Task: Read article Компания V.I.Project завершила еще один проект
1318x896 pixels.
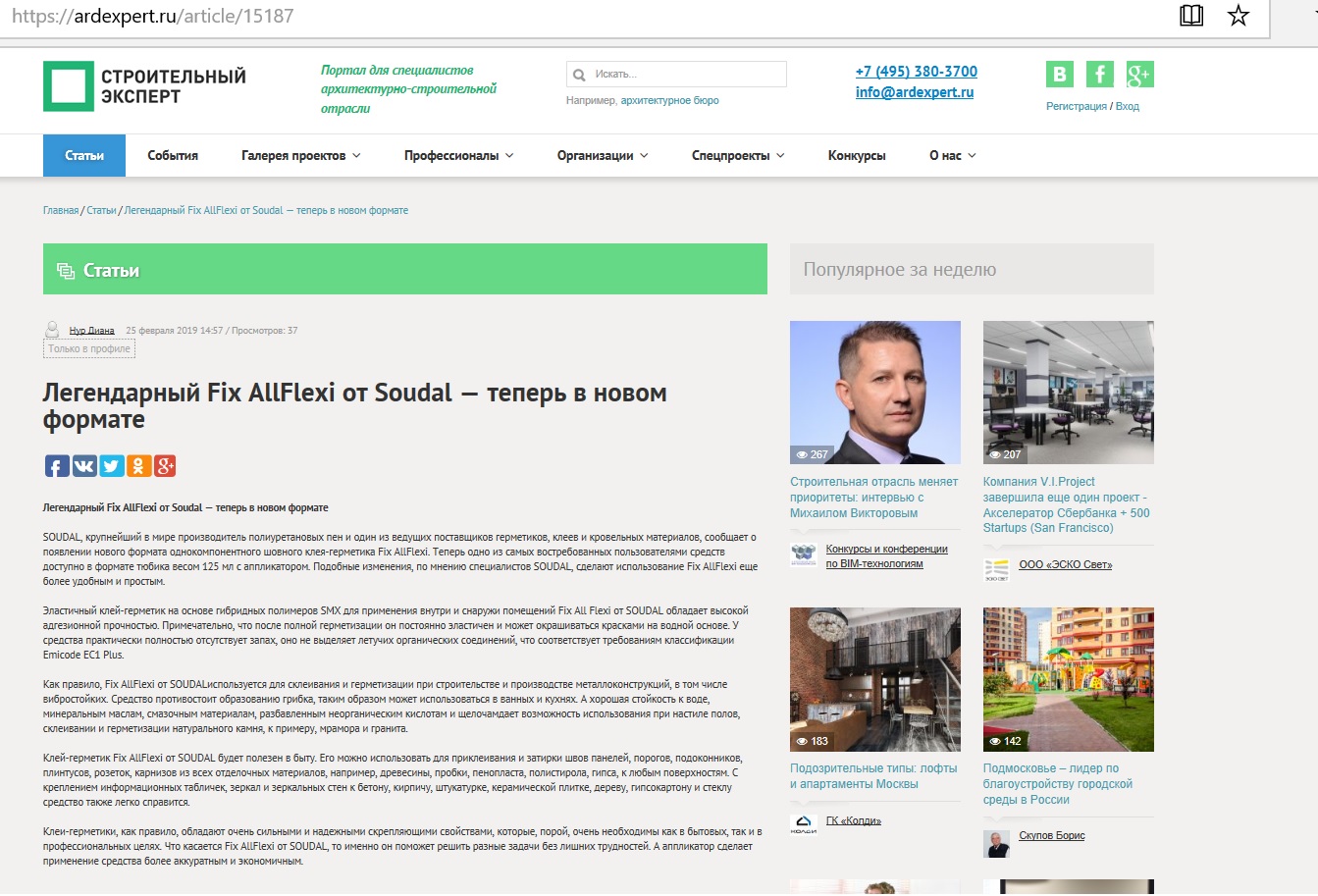Action: [x=1067, y=505]
